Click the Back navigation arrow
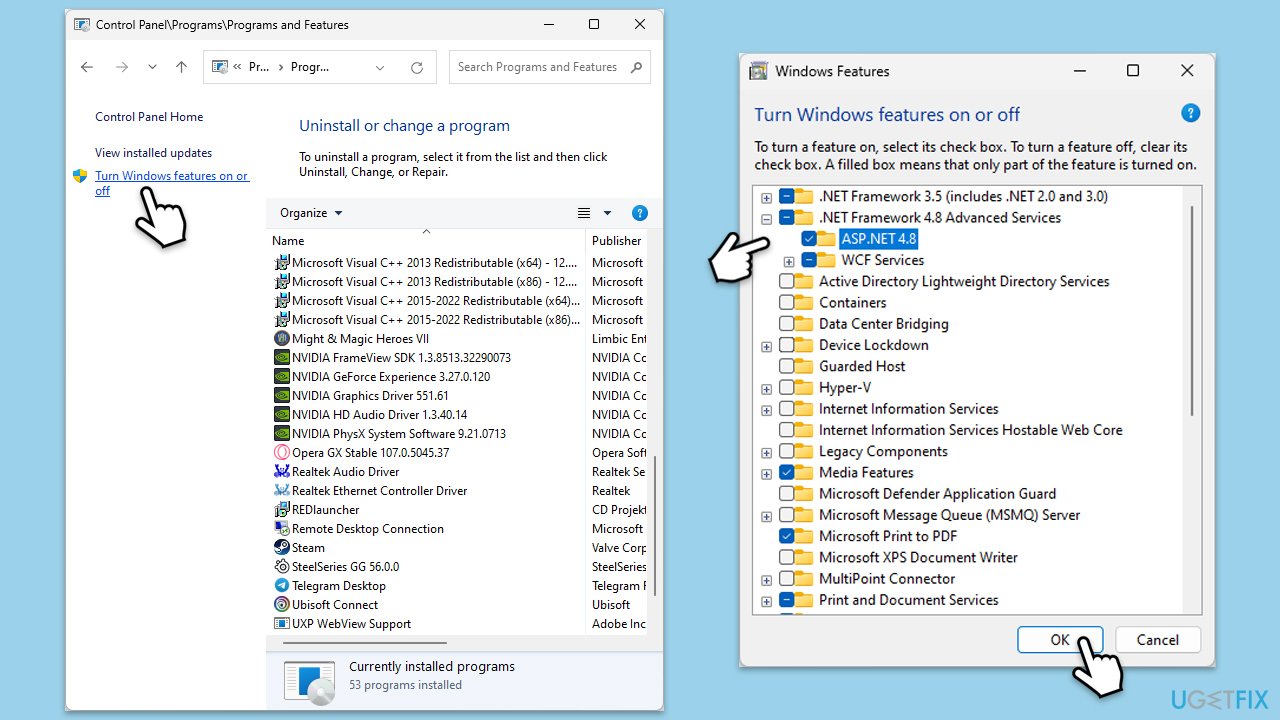Screen dimensions: 1280x720 click(87, 67)
